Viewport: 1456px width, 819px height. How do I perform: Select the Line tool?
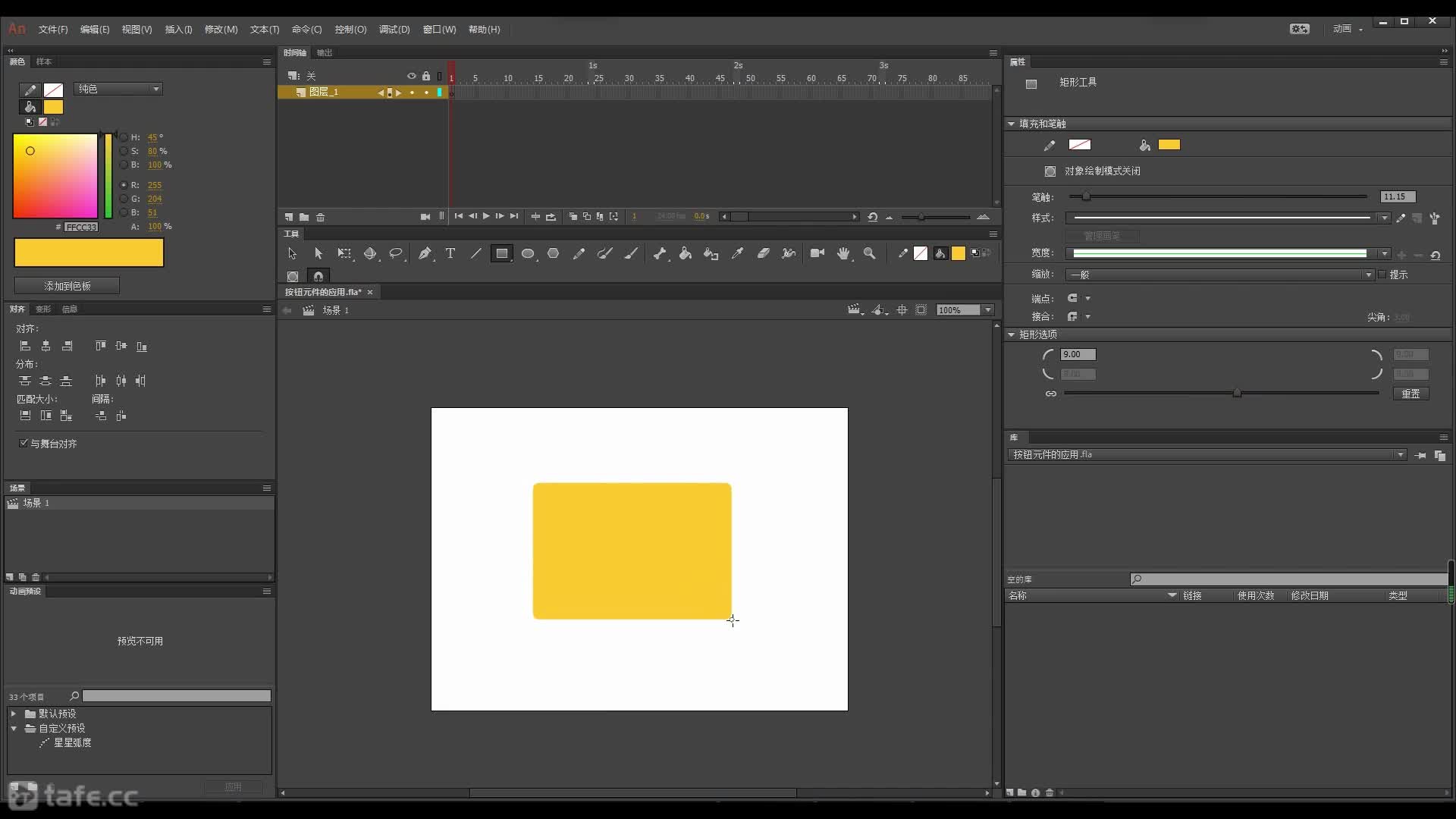475,253
